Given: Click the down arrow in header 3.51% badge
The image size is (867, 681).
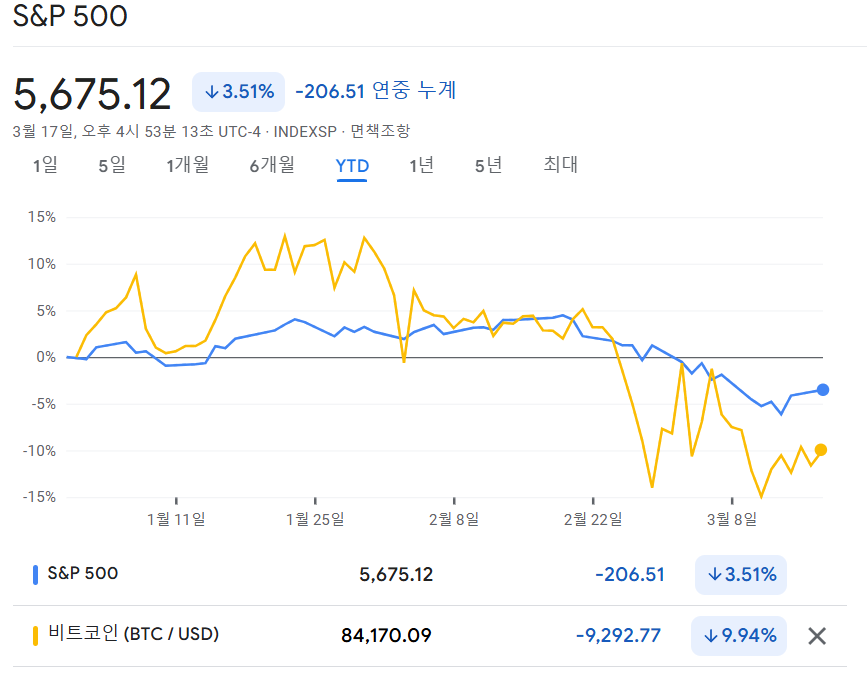Looking at the screenshot, I should click(x=212, y=92).
